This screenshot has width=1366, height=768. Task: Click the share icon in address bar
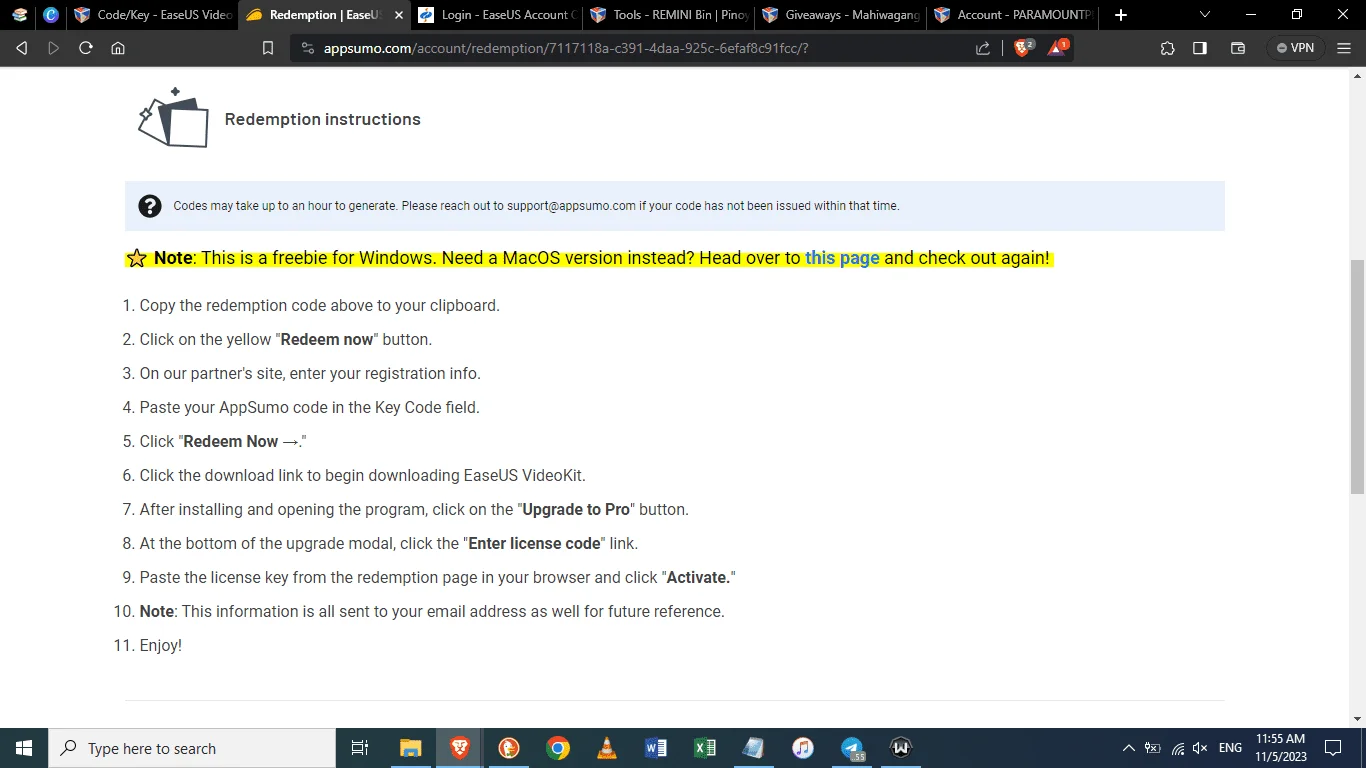(983, 48)
